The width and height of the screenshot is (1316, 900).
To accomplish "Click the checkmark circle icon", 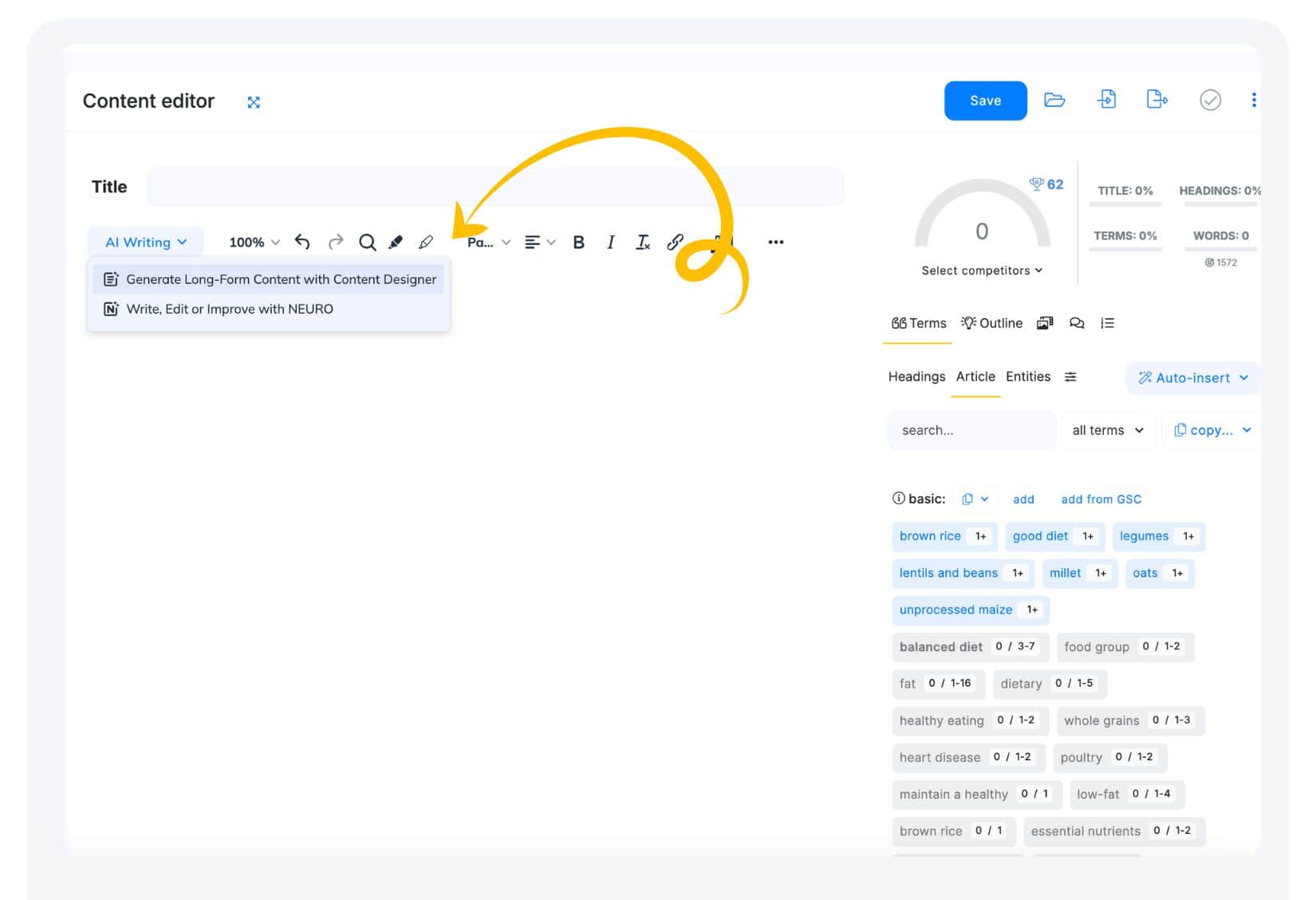I will point(1210,100).
